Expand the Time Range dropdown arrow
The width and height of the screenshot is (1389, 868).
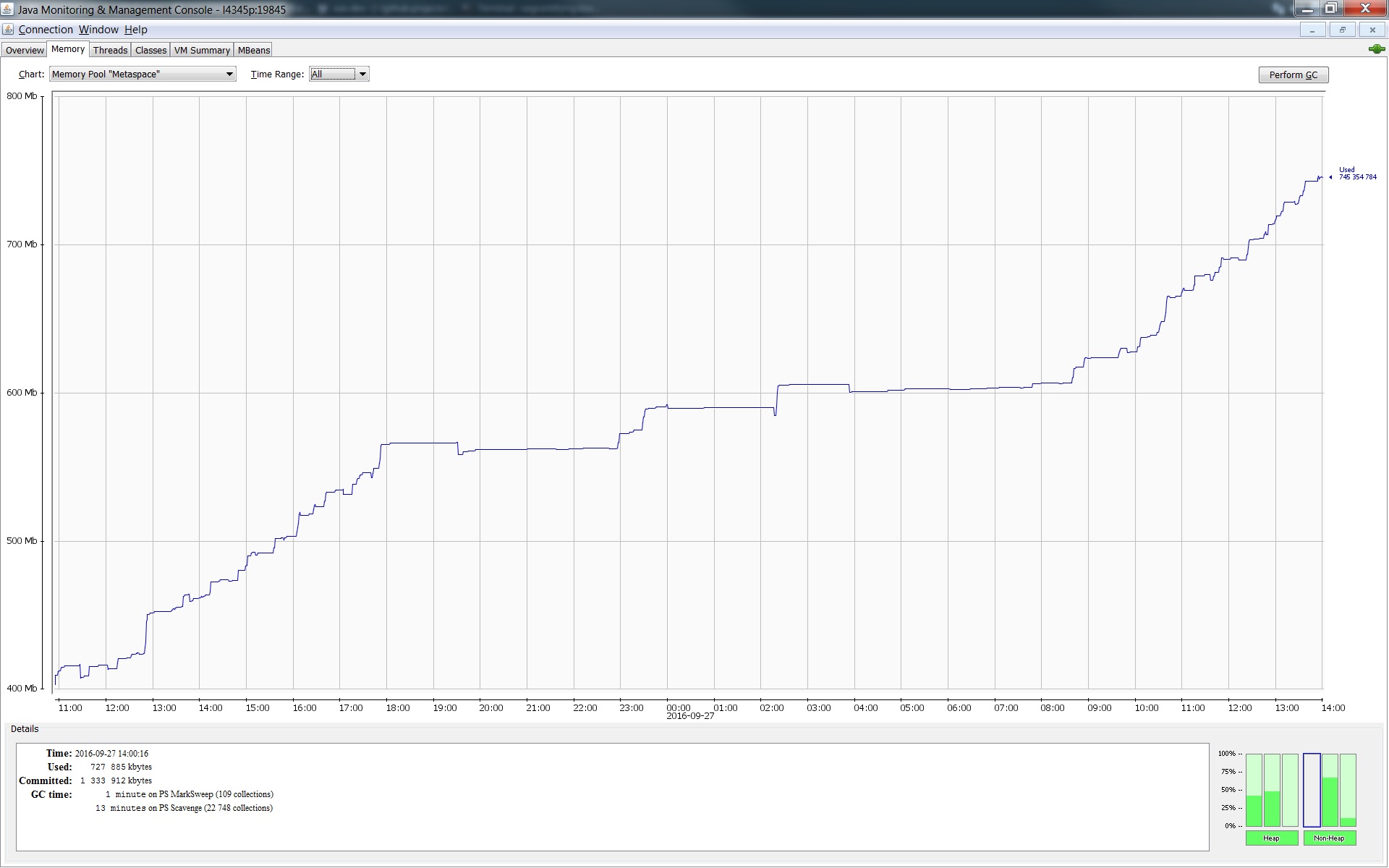tap(363, 74)
